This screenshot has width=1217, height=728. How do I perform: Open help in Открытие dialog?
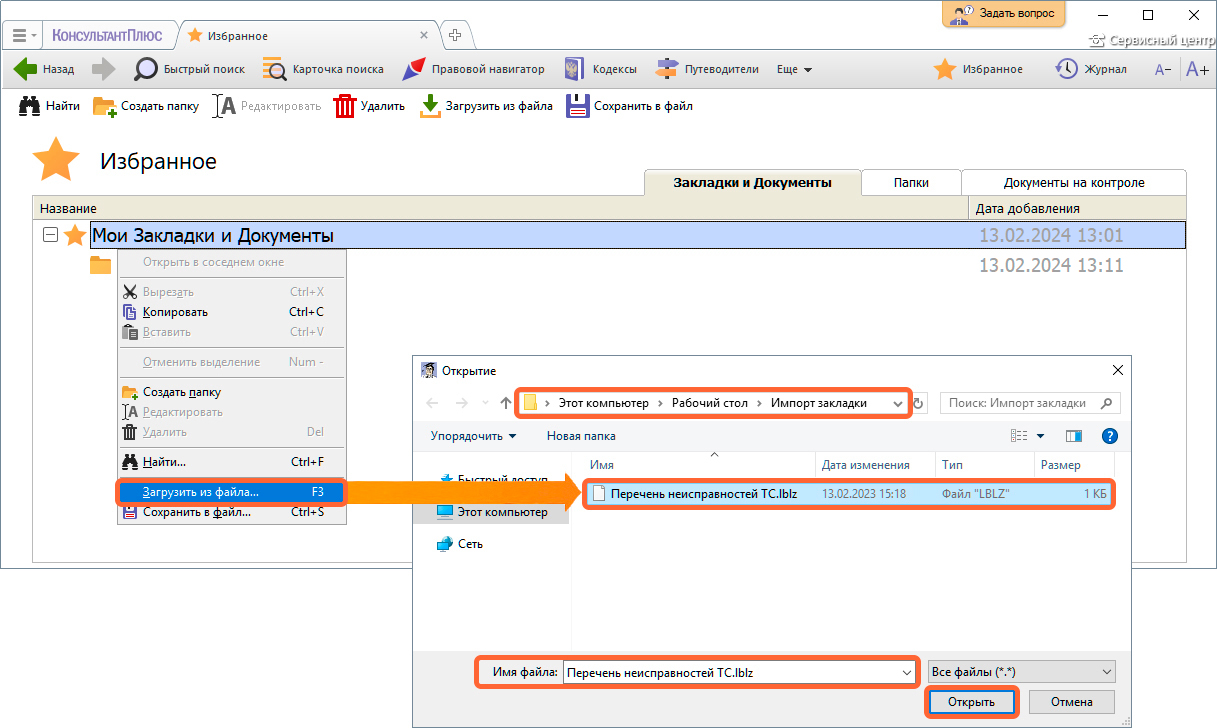pyautogui.click(x=1109, y=436)
